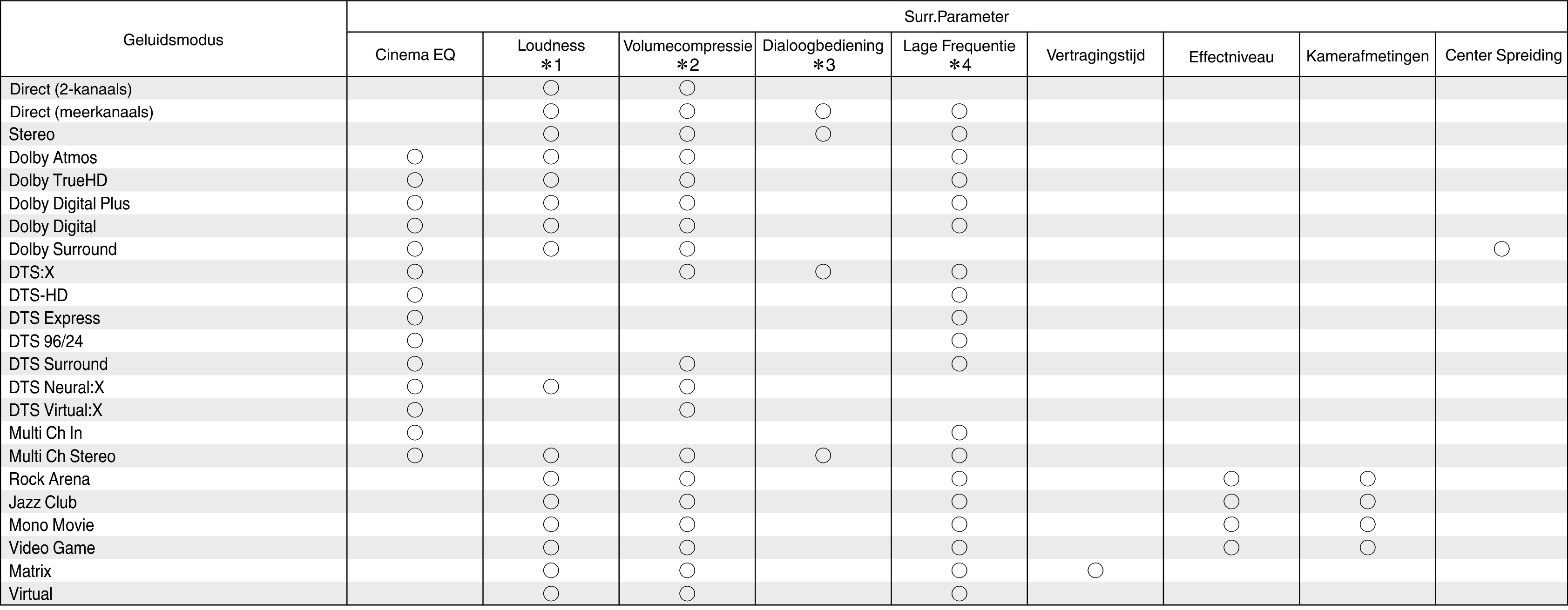Select the Jazz Club row label
Image resolution: width=1568 pixels, height=610 pixels.
(x=43, y=503)
